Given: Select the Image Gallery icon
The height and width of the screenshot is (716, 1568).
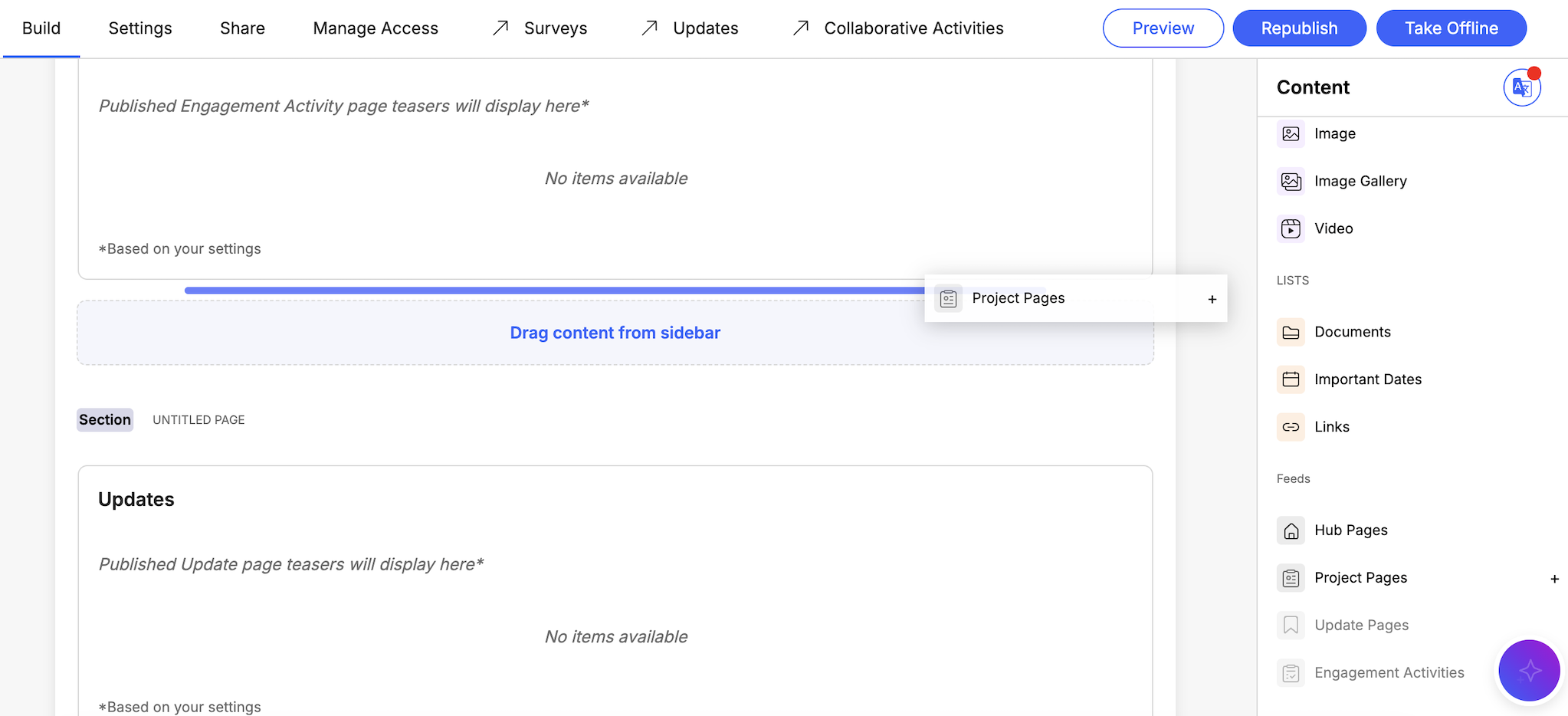Looking at the screenshot, I should point(1291,181).
